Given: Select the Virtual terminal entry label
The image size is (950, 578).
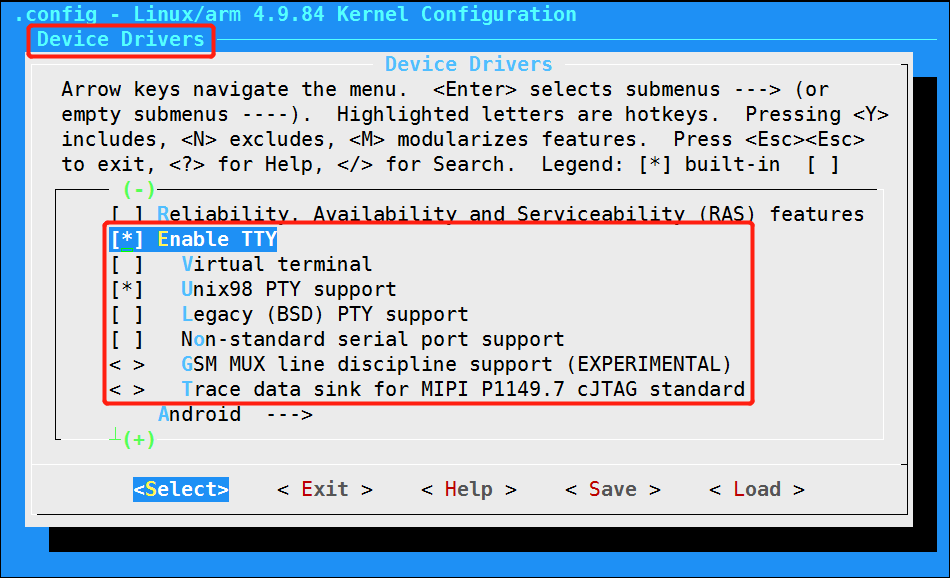Looking at the screenshot, I should point(276,265).
